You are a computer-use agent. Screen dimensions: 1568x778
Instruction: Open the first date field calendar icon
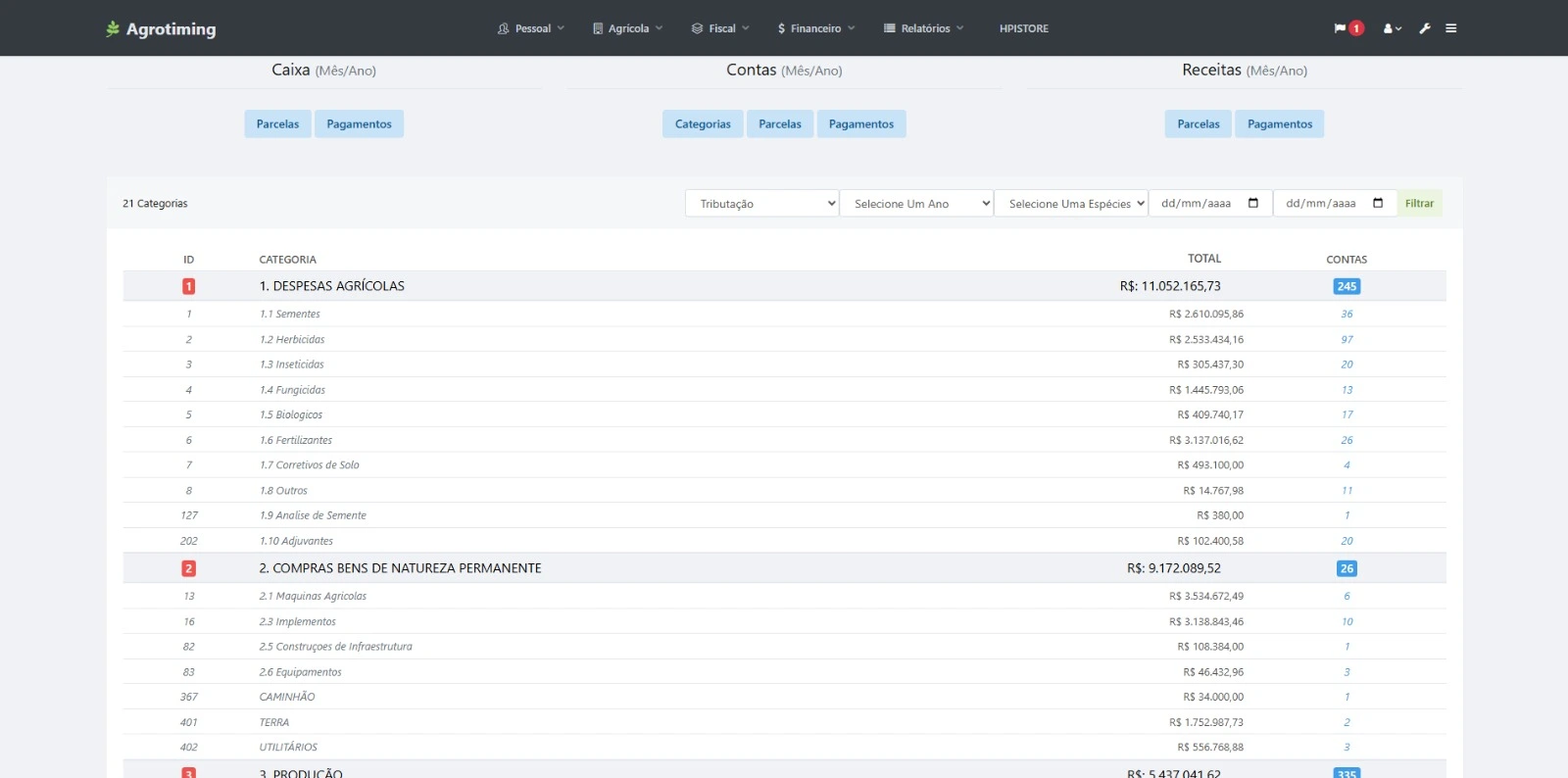point(1252,203)
